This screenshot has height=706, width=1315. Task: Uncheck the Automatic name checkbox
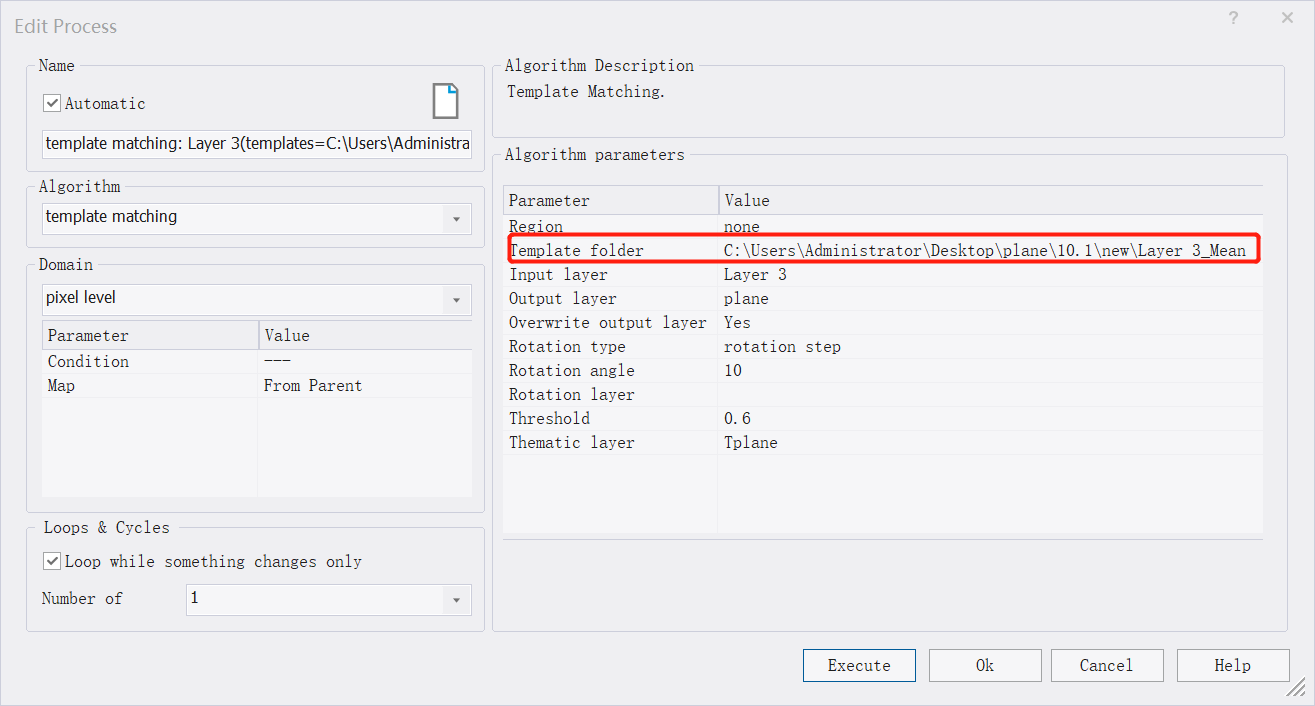[x=53, y=103]
